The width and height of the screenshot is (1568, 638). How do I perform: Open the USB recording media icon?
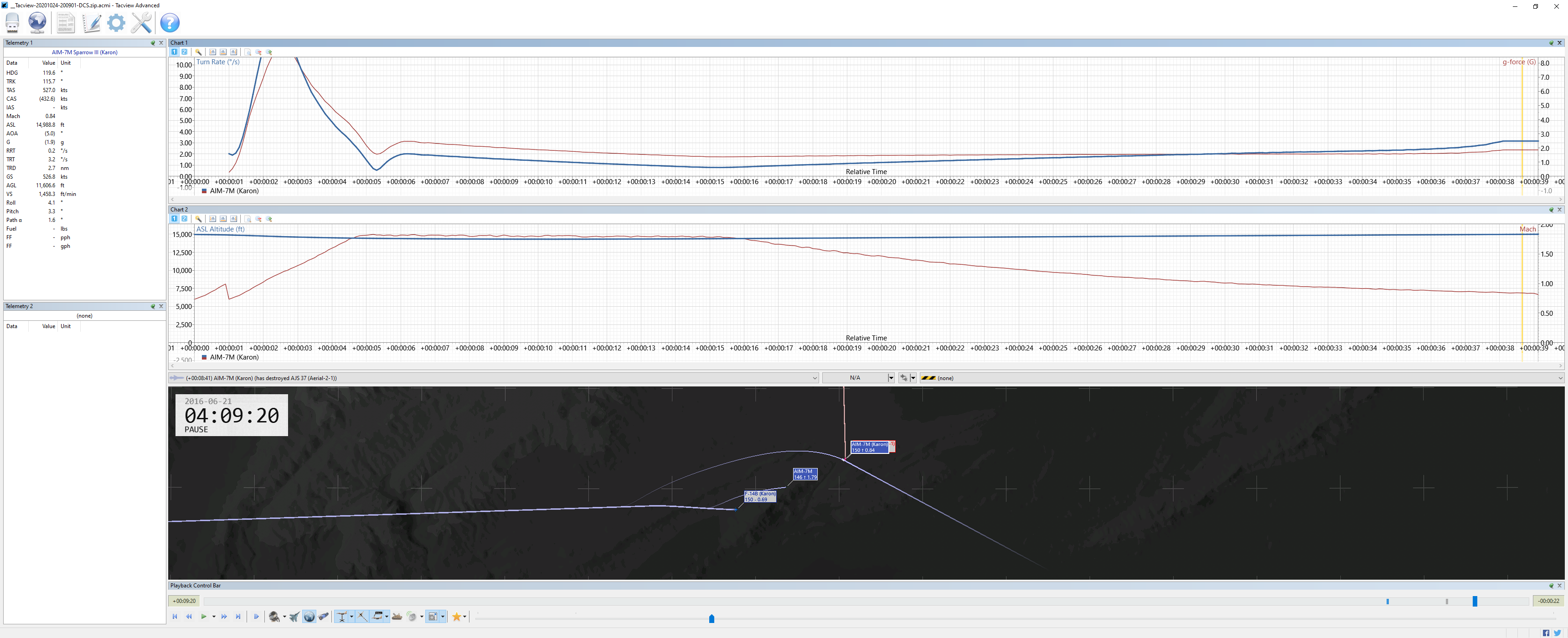12,22
